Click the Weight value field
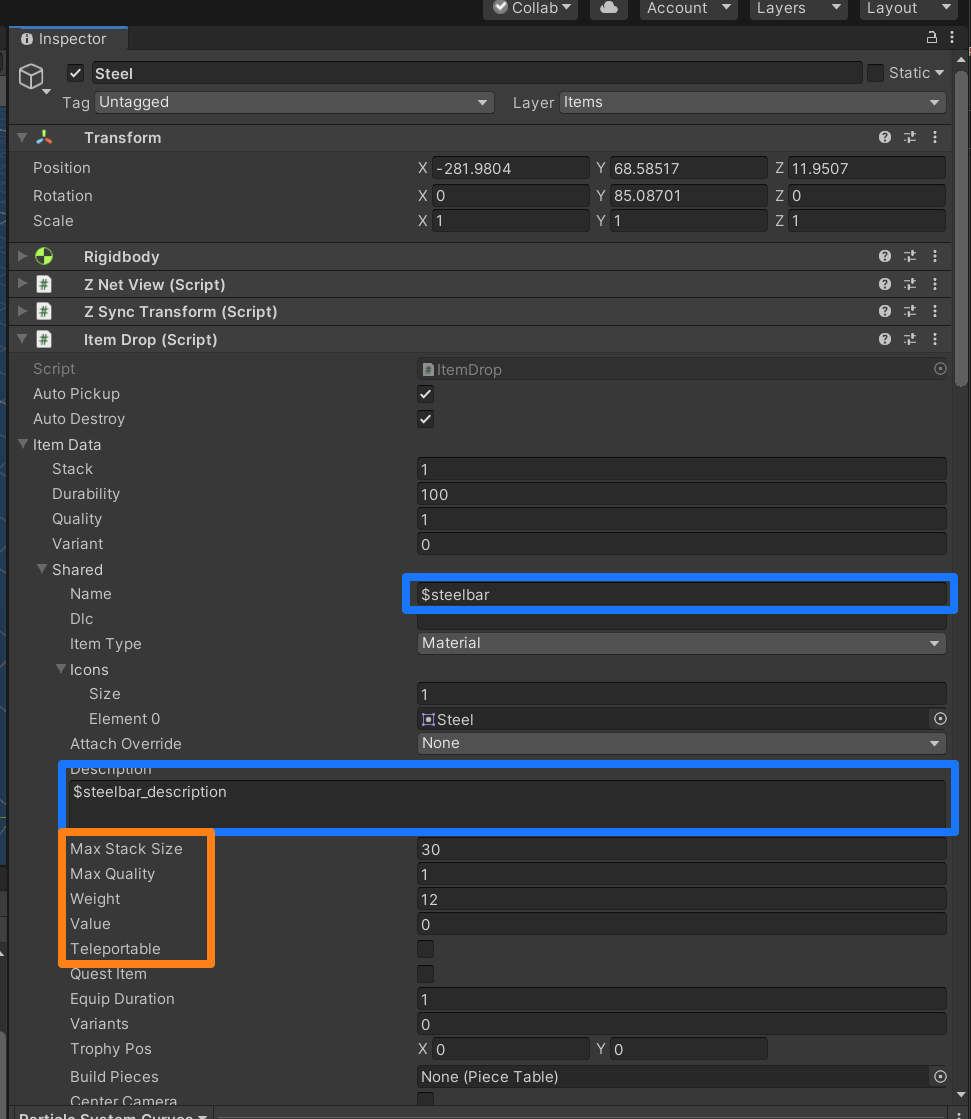Image resolution: width=971 pixels, height=1119 pixels. pos(681,899)
